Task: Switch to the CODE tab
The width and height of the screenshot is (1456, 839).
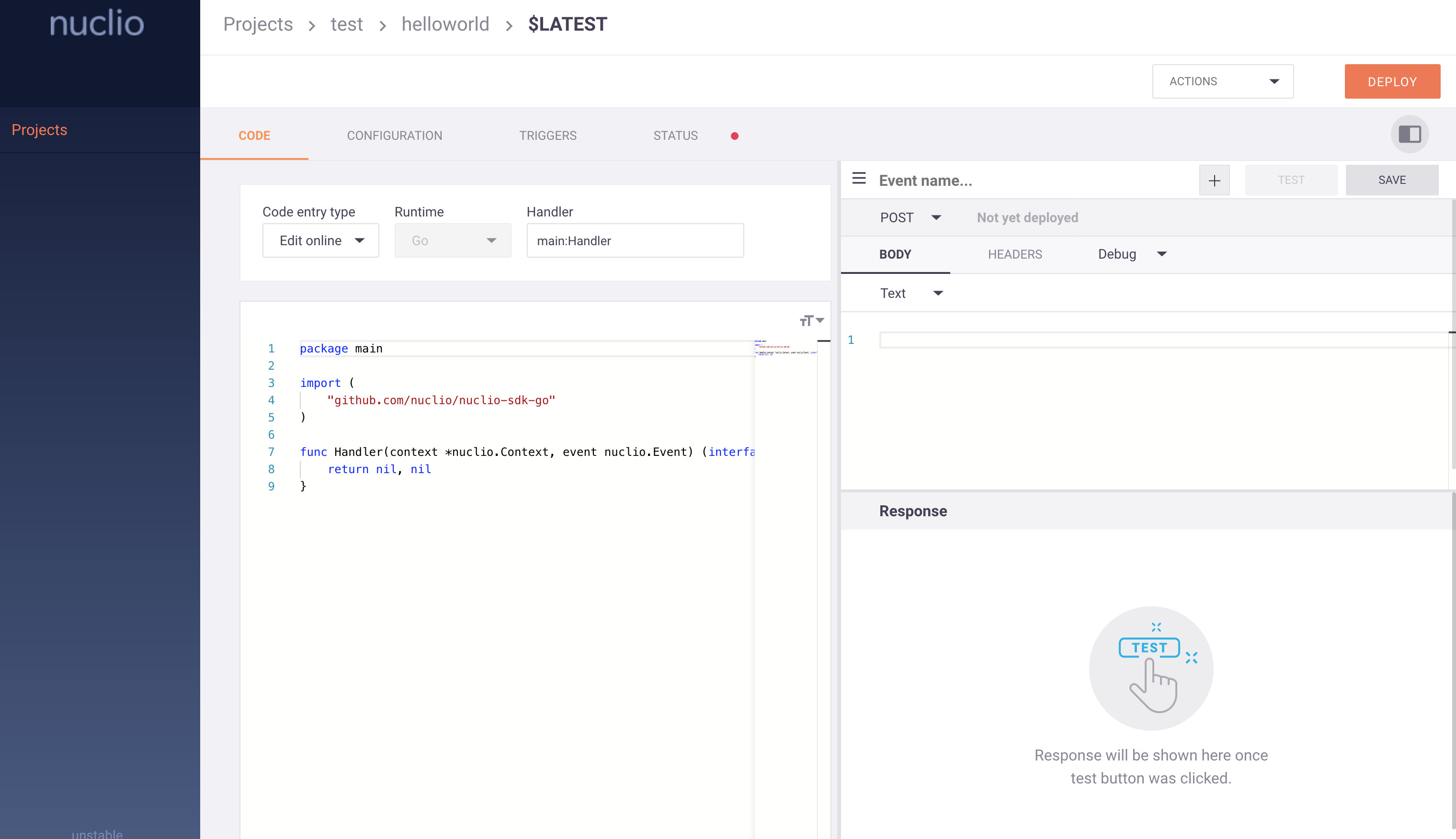Action: click(254, 136)
